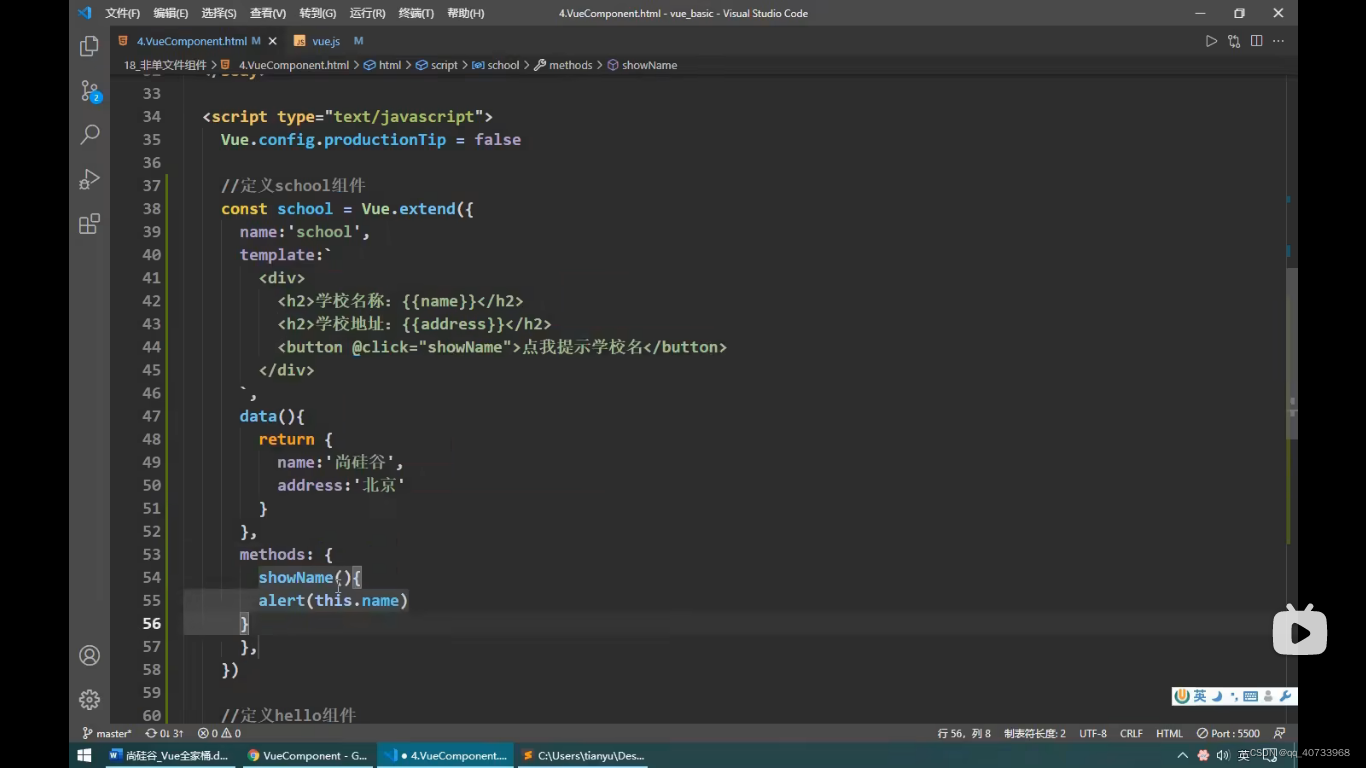Change the CRLF line ending setting
The height and width of the screenshot is (768, 1366).
(1131, 733)
